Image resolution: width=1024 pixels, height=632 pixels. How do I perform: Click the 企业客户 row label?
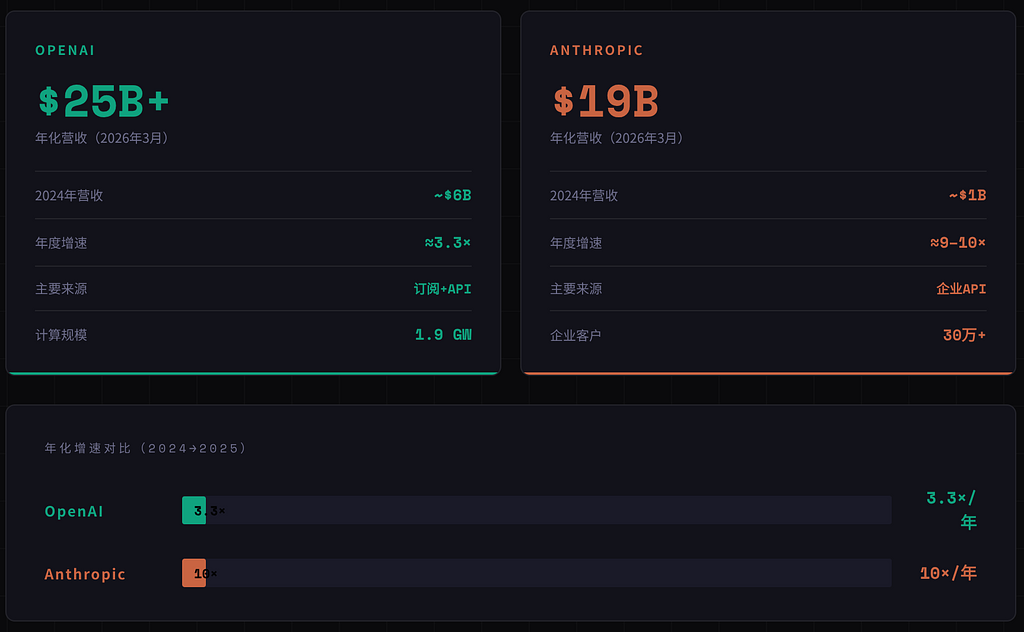click(x=576, y=335)
